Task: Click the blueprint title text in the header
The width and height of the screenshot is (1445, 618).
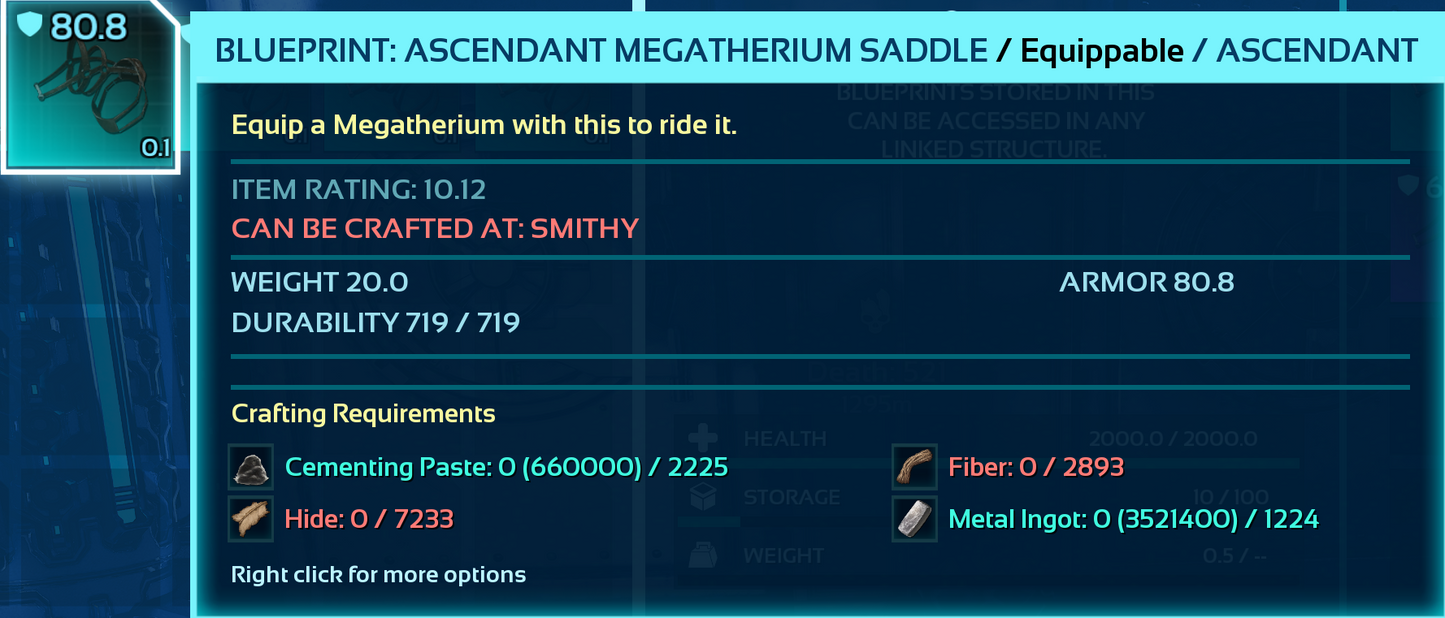Action: [601, 50]
